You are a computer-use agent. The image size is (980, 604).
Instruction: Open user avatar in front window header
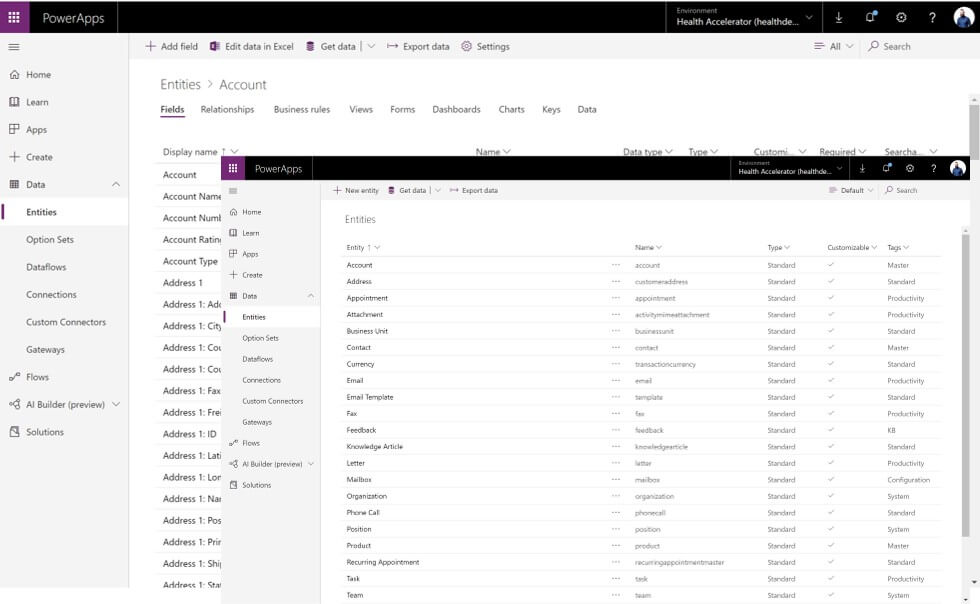tap(958, 168)
